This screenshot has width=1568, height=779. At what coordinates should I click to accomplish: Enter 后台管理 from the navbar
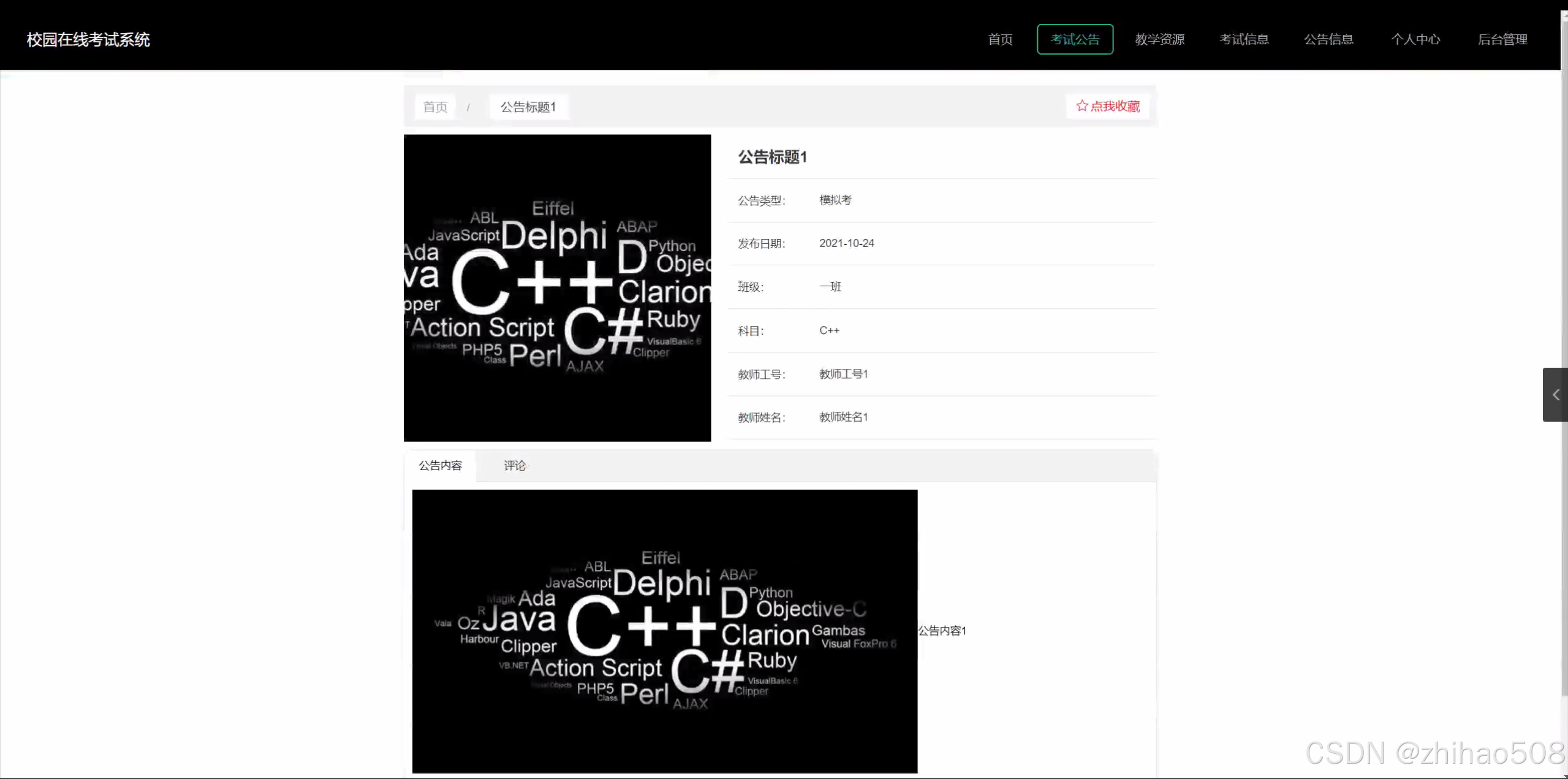(x=1502, y=39)
